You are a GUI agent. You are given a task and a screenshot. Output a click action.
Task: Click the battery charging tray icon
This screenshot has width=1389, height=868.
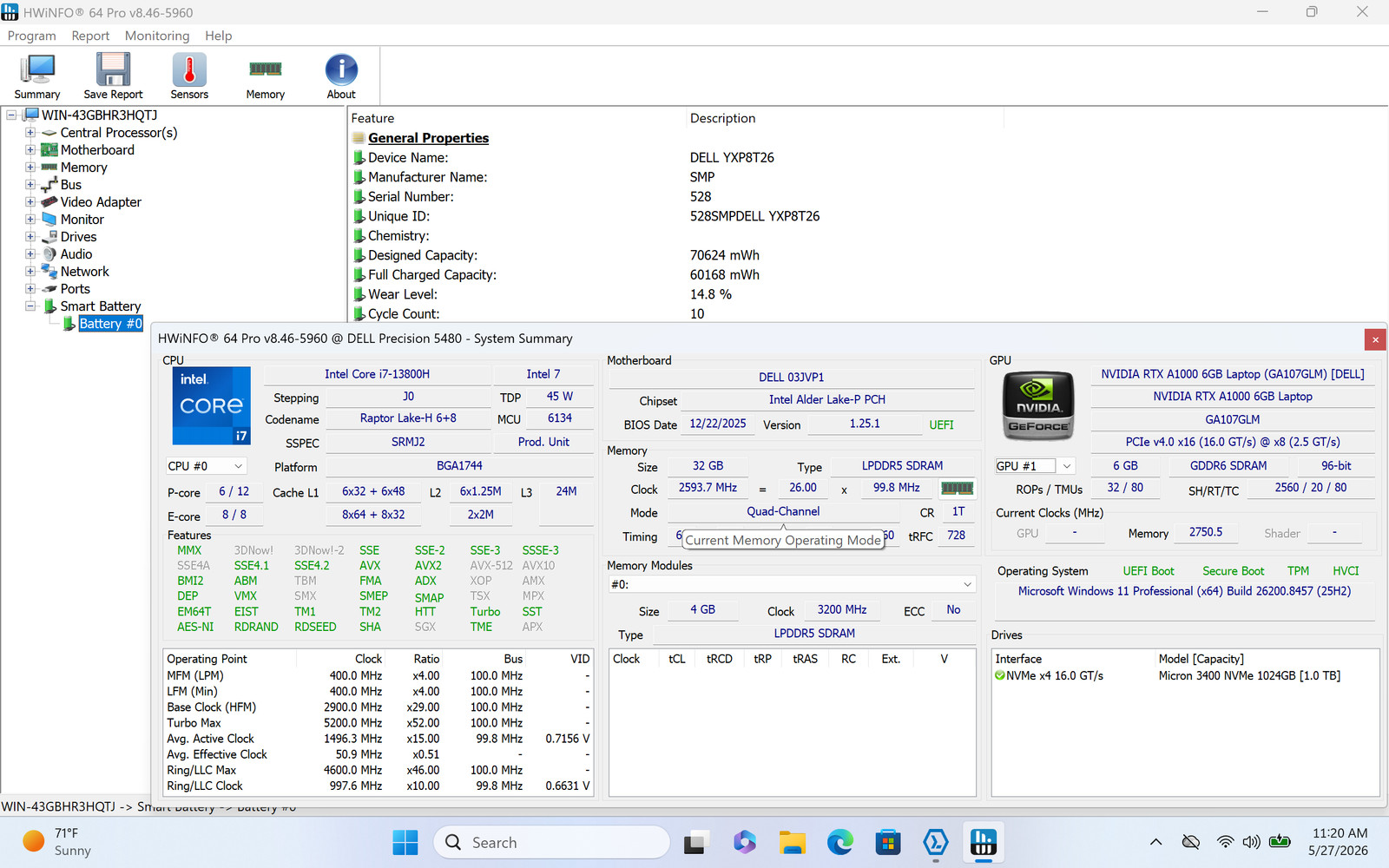tap(1280, 841)
